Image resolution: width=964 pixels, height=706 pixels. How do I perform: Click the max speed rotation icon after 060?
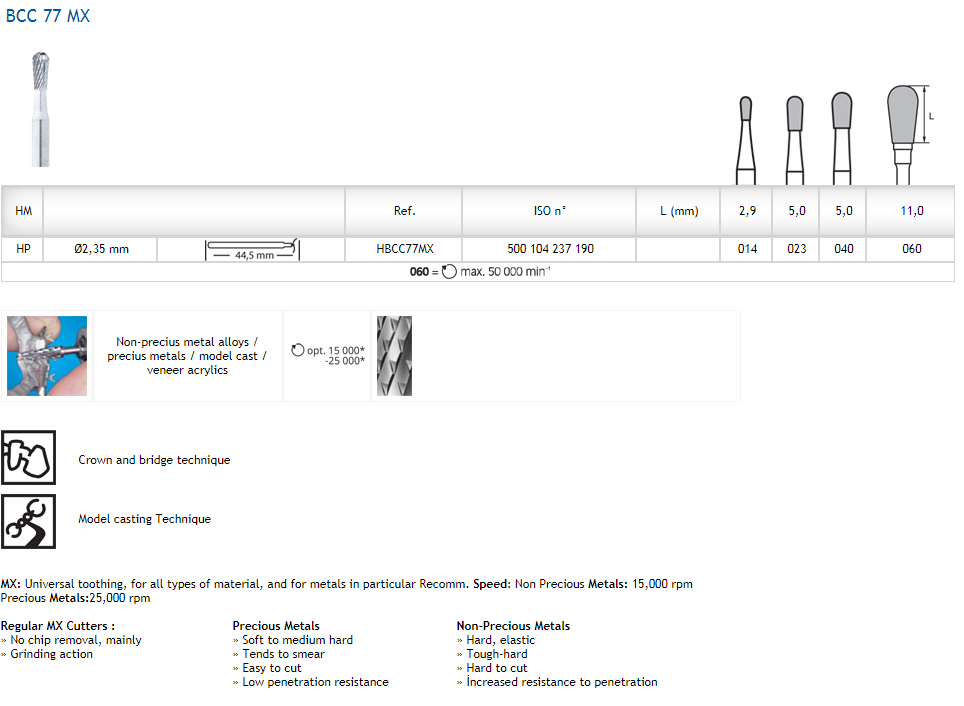[449, 272]
